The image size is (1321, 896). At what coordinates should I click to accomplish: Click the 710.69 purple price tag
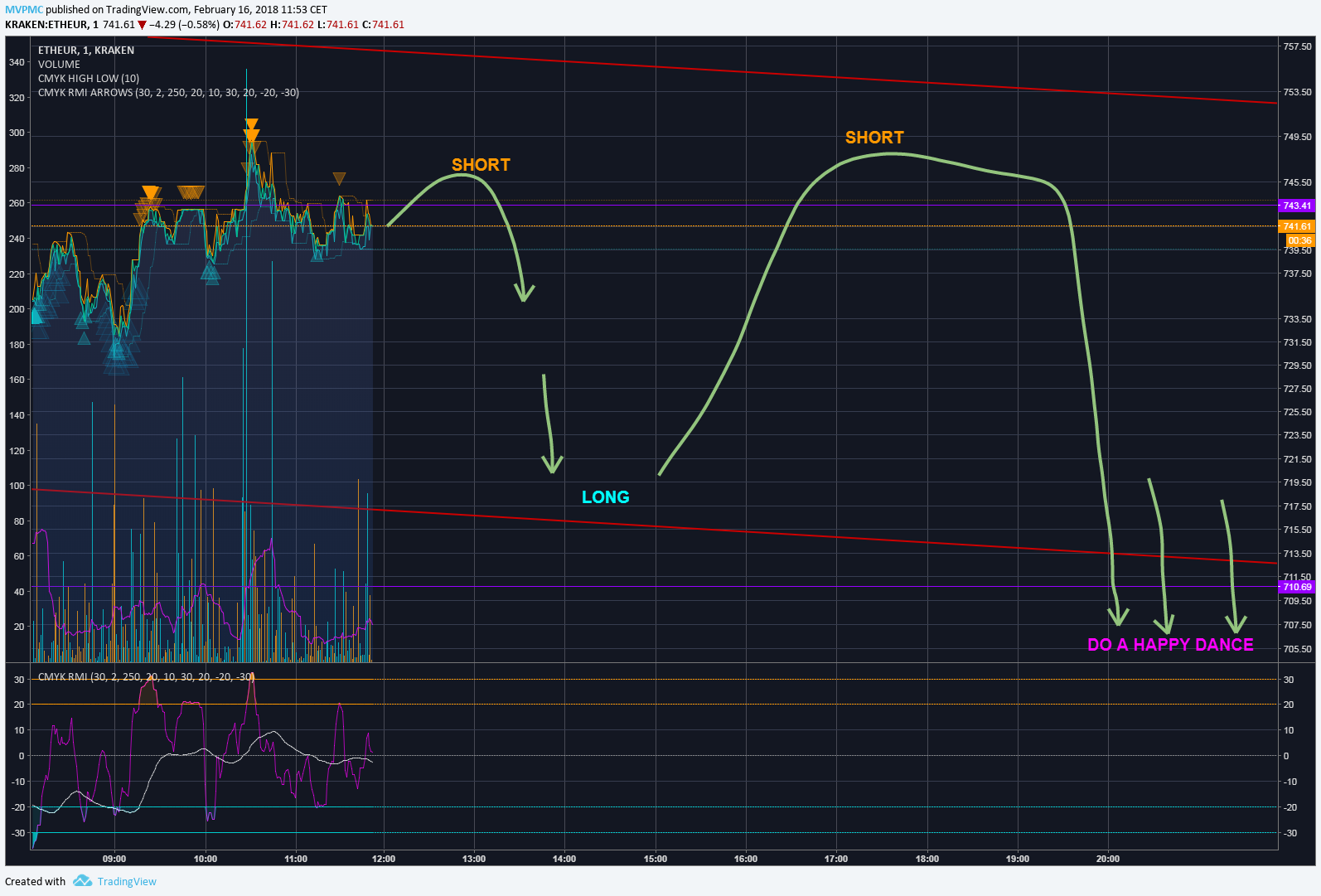pos(1297,587)
